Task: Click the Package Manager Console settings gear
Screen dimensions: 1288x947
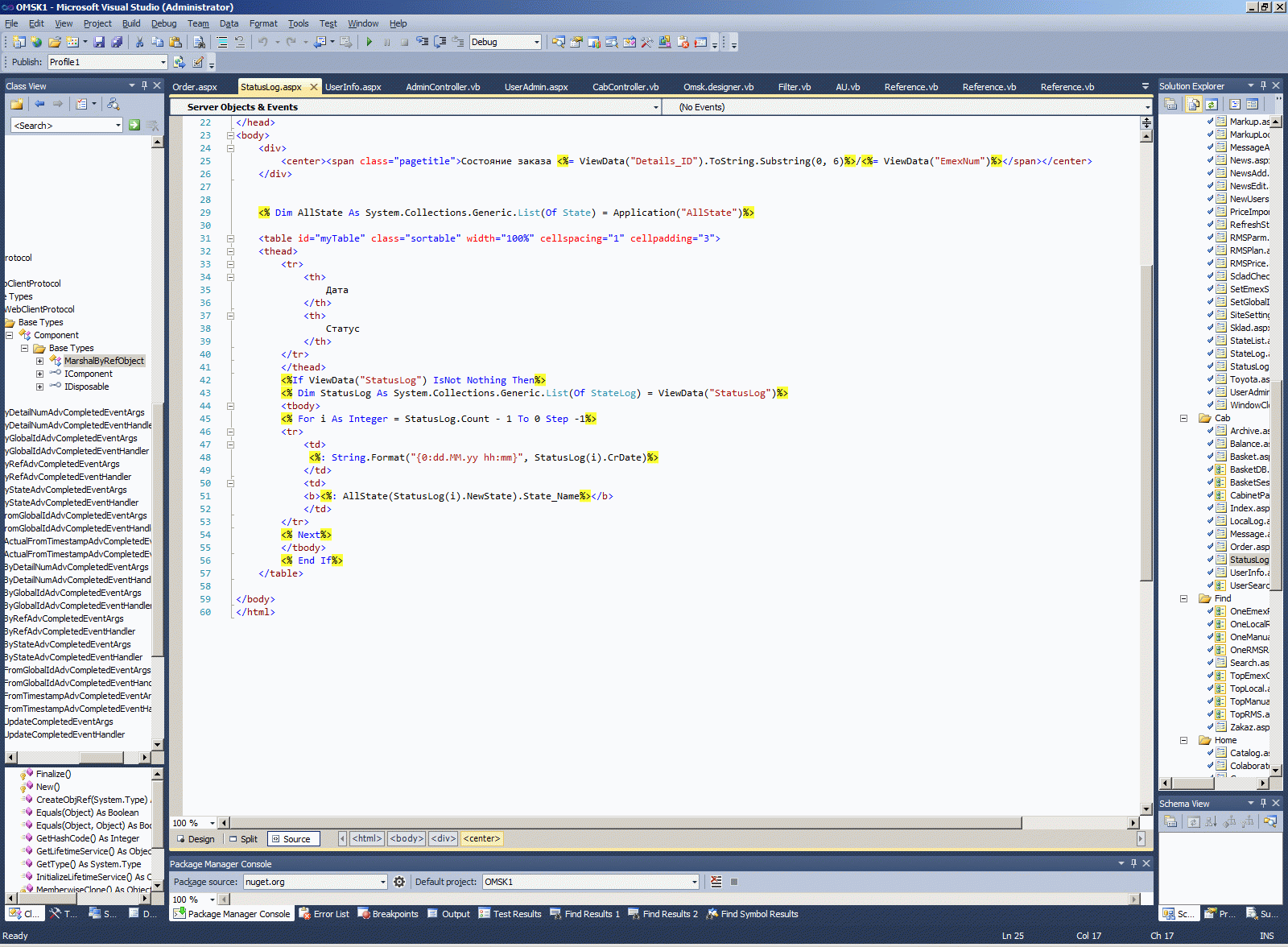Action: [399, 882]
